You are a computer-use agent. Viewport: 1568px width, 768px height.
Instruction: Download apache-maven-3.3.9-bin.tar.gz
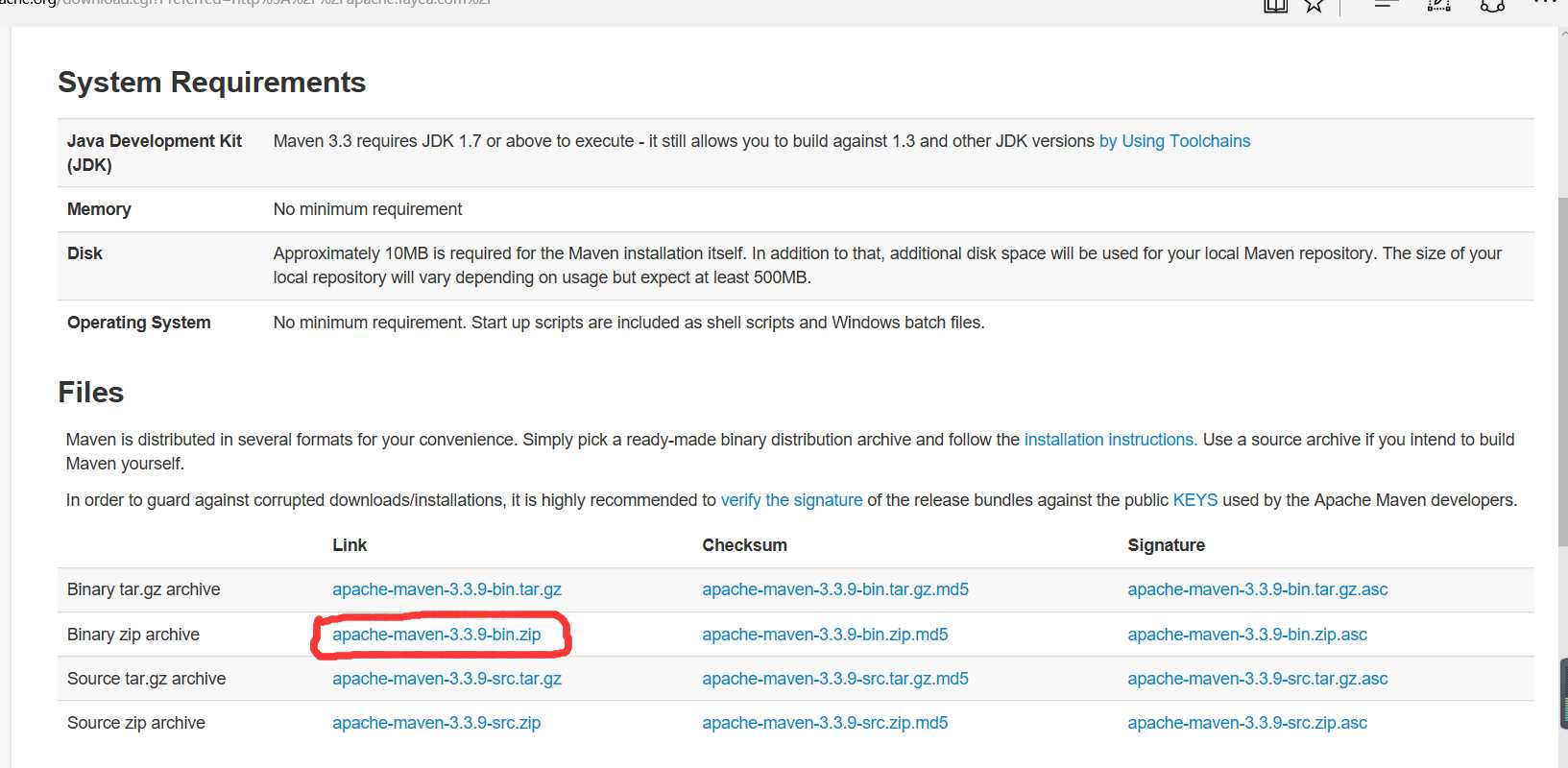point(446,589)
